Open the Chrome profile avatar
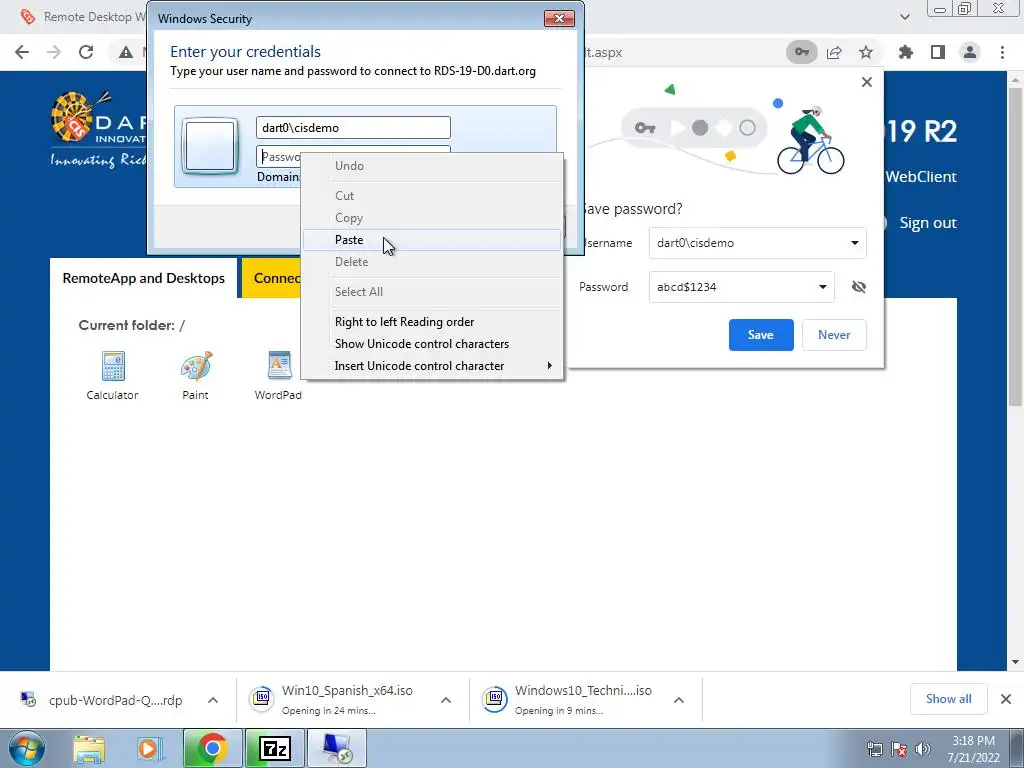Image resolution: width=1024 pixels, height=768 pixels. point(970,52)
